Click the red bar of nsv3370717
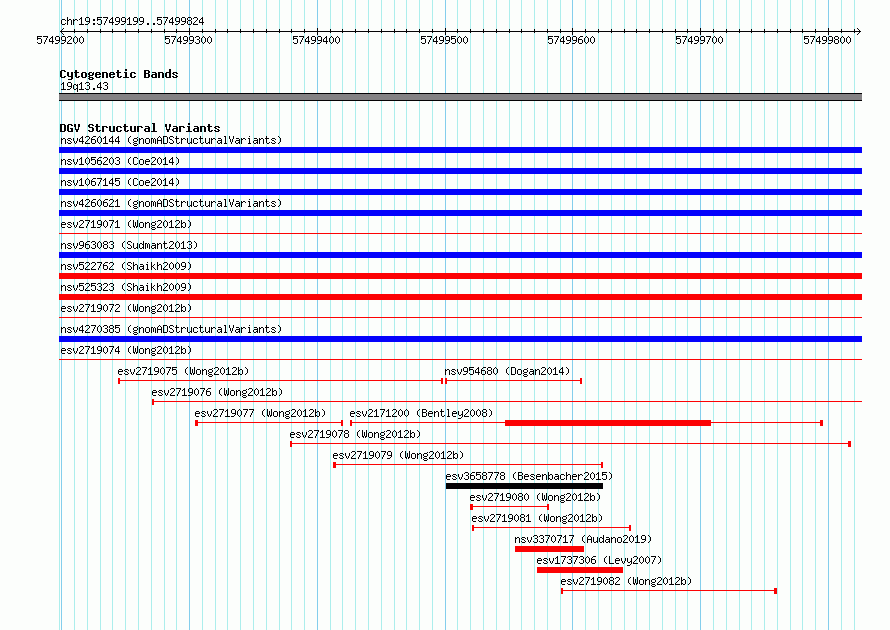The image size is (890, 630). (549, 549)
